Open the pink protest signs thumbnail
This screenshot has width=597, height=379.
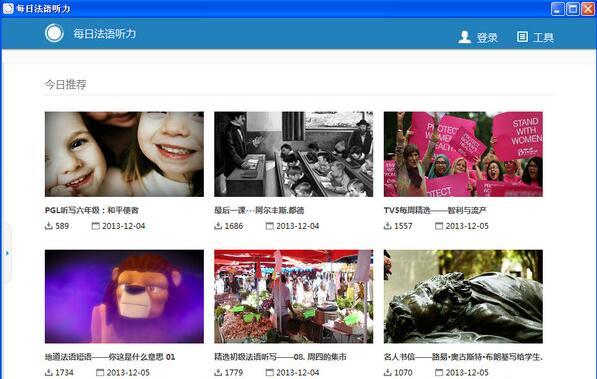463,154
